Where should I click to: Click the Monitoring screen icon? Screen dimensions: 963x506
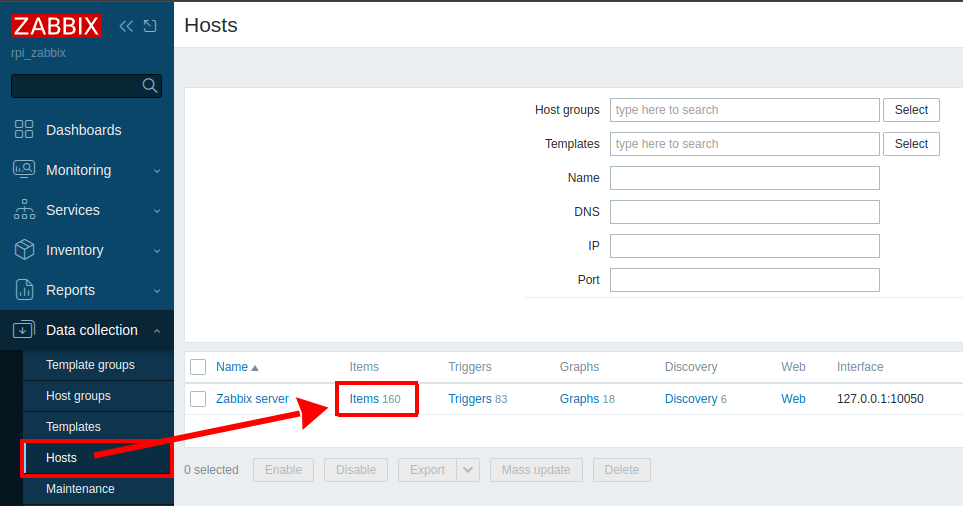[x=24, y=169]
